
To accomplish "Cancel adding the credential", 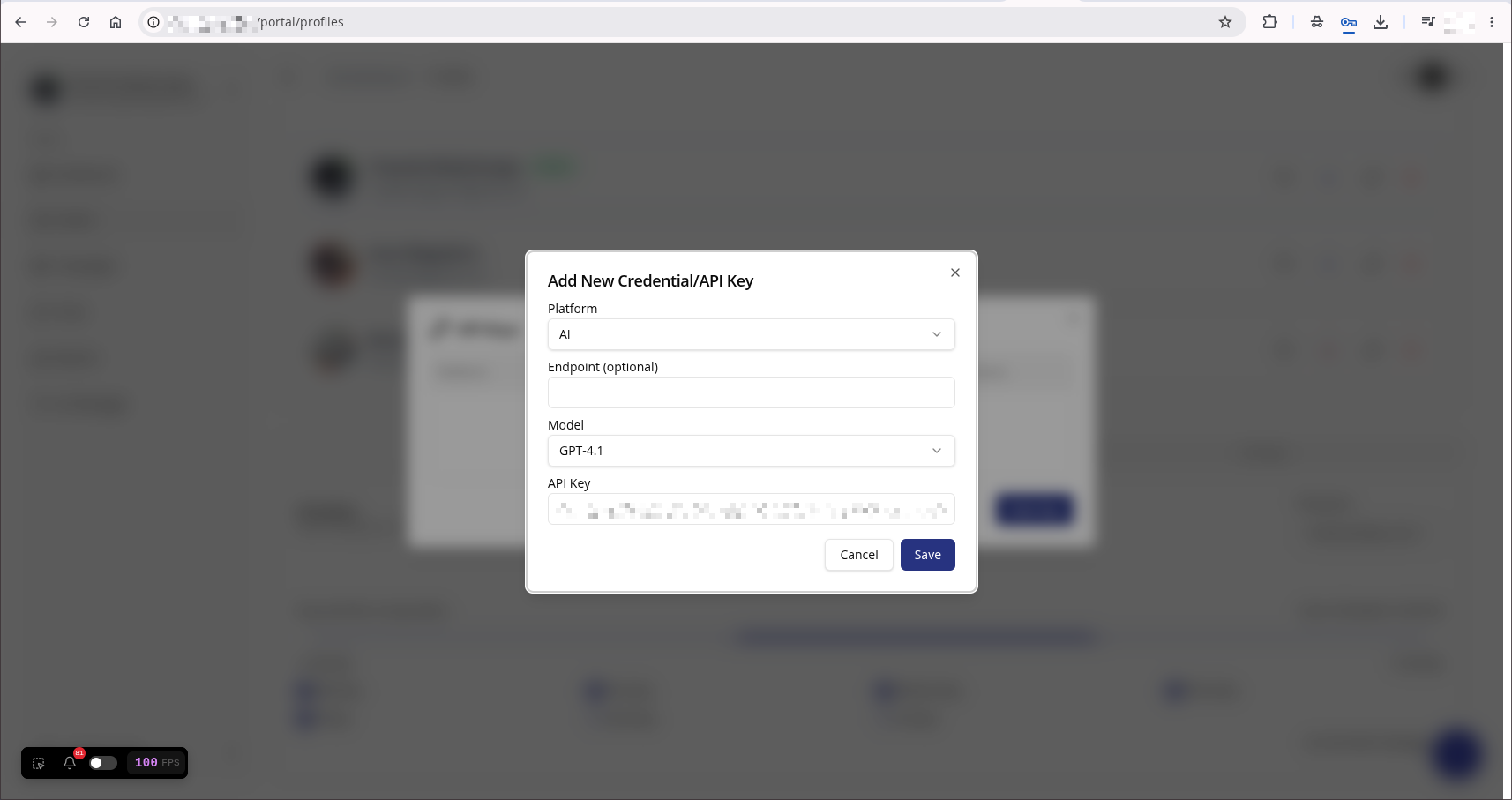I will pyautogui.click(x=858, y=555).
